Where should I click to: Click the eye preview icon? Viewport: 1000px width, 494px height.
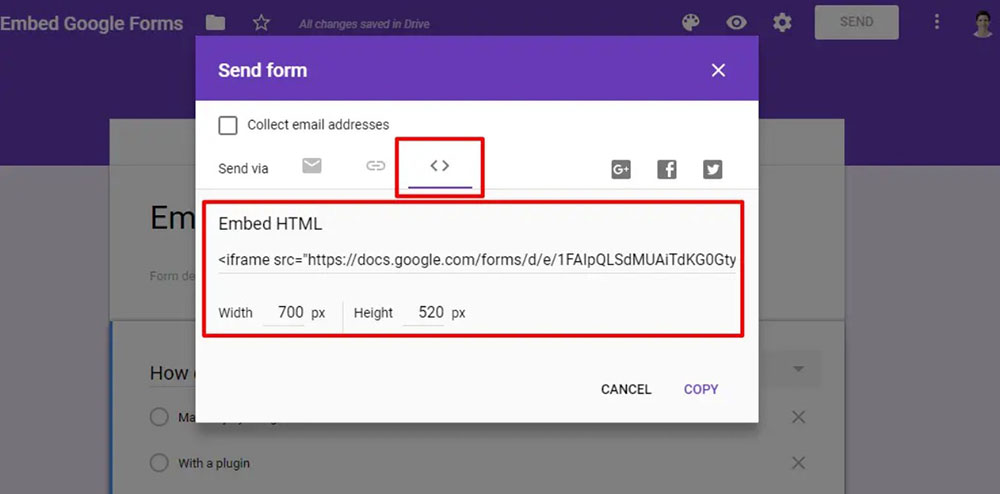click(737, 22)
